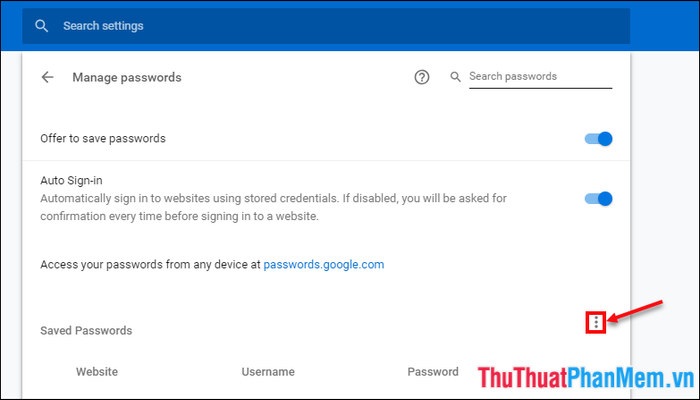Select the Username column header
Screen dimensions: 700x400
(268, 371)
